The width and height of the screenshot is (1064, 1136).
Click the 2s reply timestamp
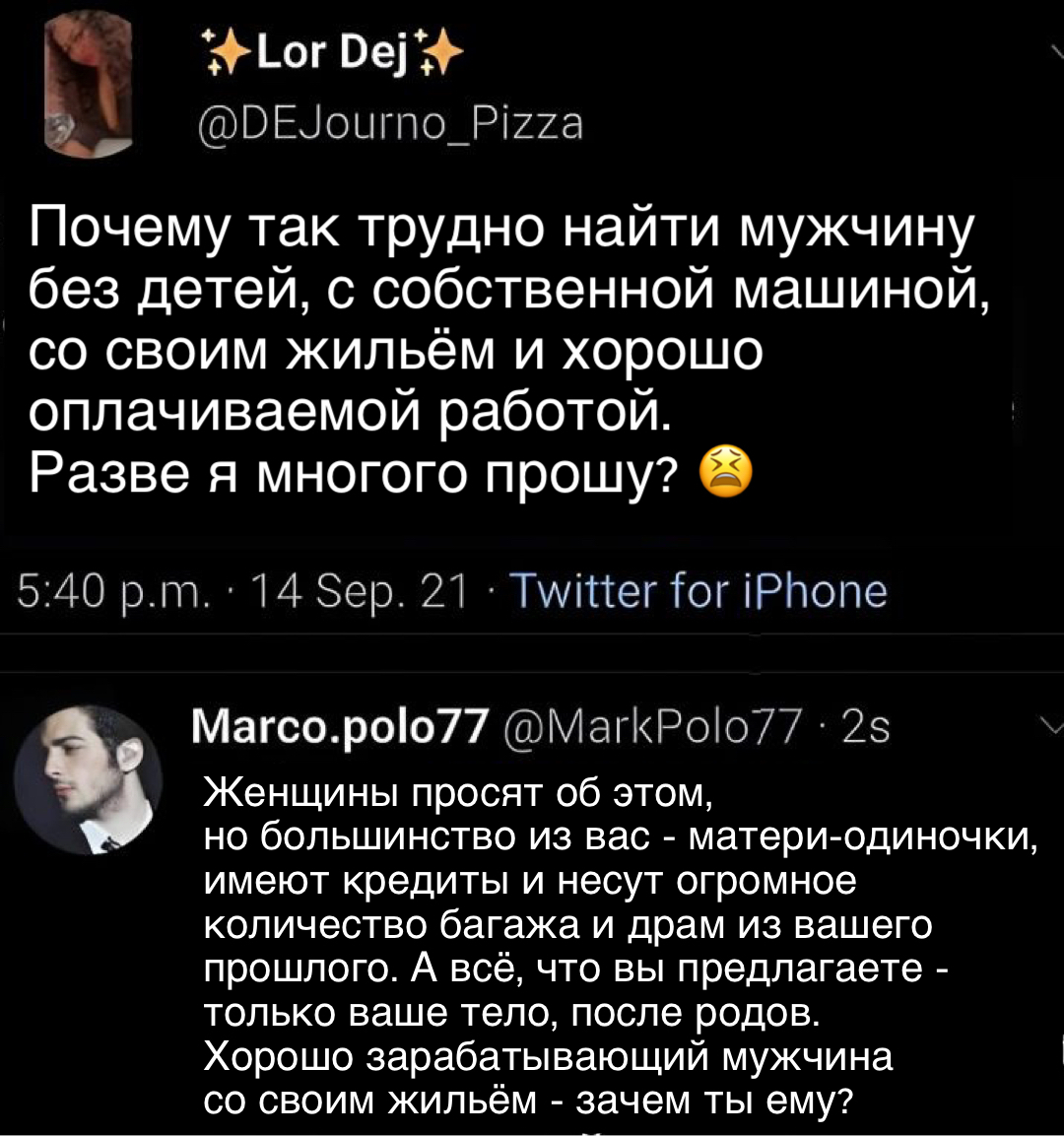[867, 730]
